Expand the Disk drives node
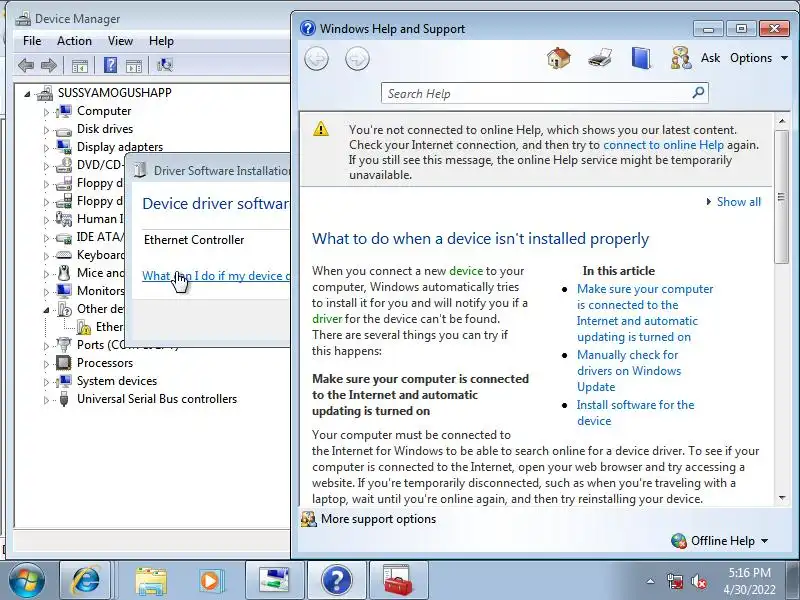The image size is (800, 600). (x=46, y=130)
